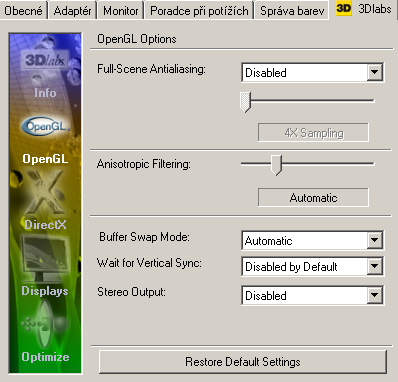Open the Displays monitor icon
398x382 pixels.
[x=45, y=259]
